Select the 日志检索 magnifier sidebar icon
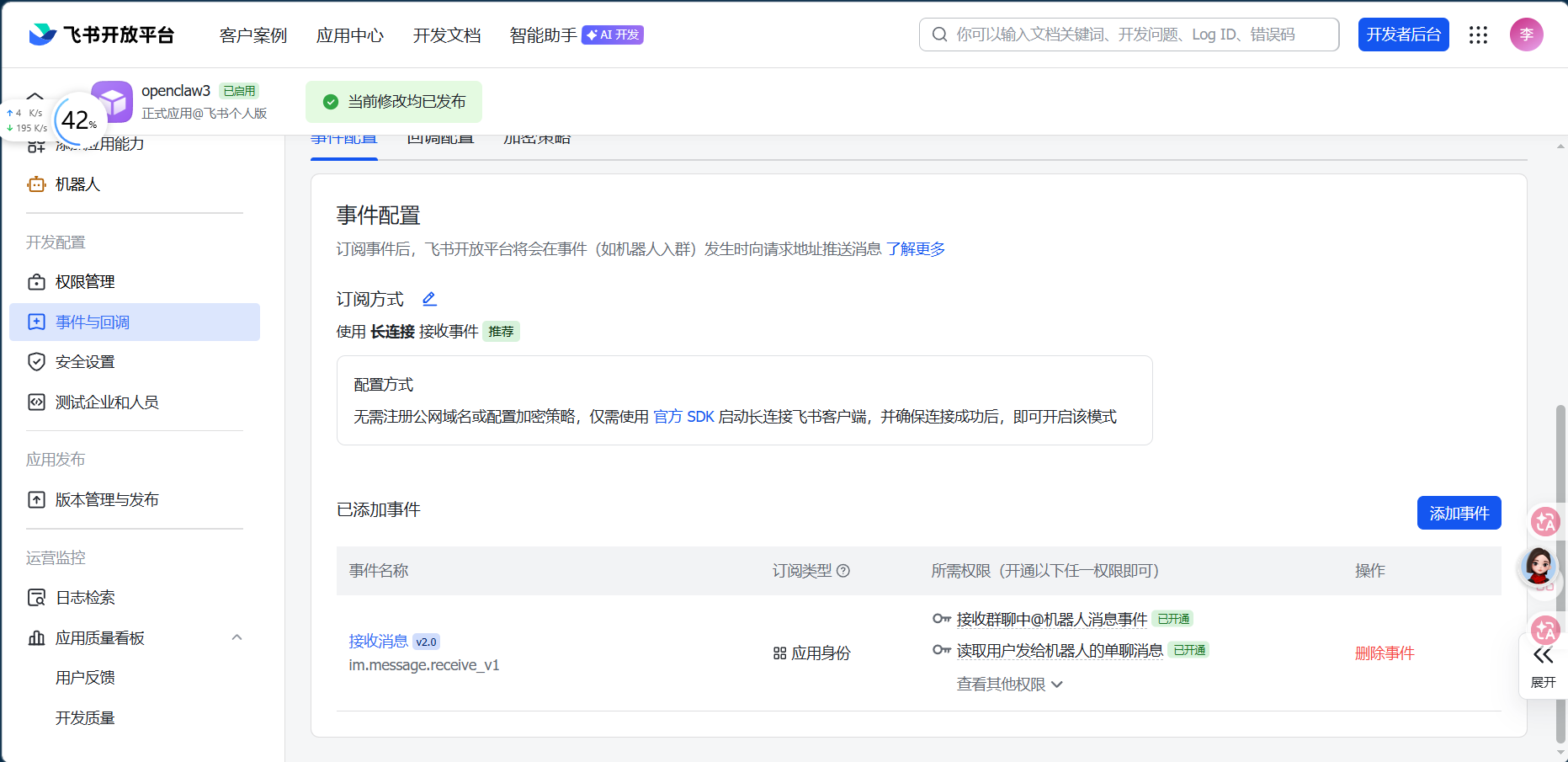The height and width of the screenshot is (762, 1568). [x=36, y=597]
